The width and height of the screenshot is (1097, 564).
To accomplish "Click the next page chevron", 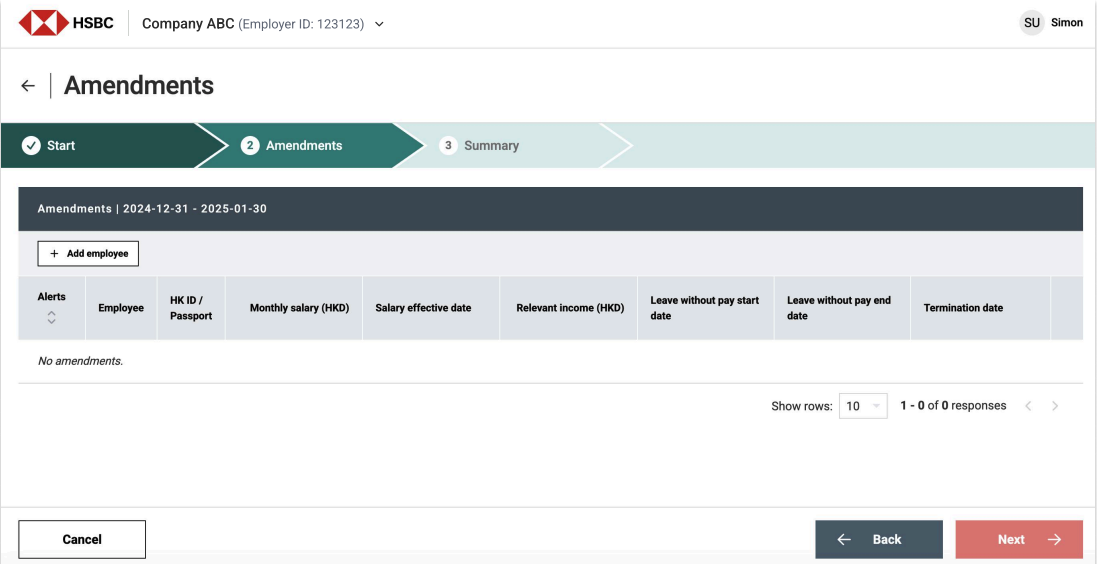I will (1055, 406).
